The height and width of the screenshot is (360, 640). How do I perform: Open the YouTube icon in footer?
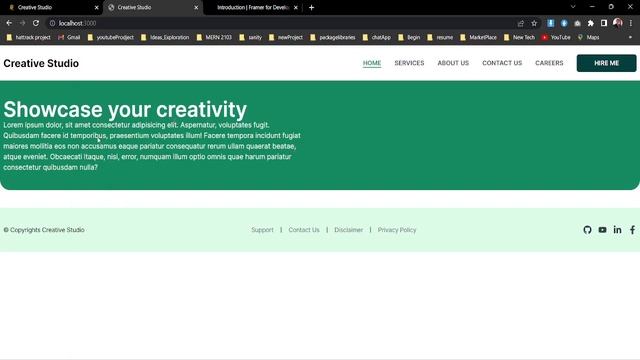(602, 230)
